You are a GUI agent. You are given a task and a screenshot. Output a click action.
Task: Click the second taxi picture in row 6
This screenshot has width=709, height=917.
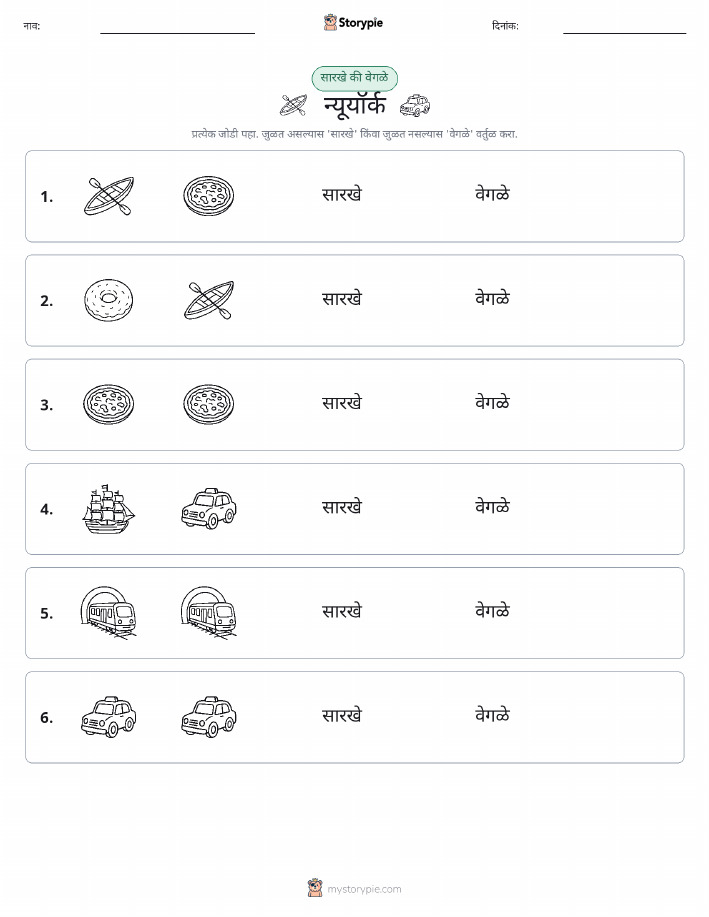click(x=209, y=717)
